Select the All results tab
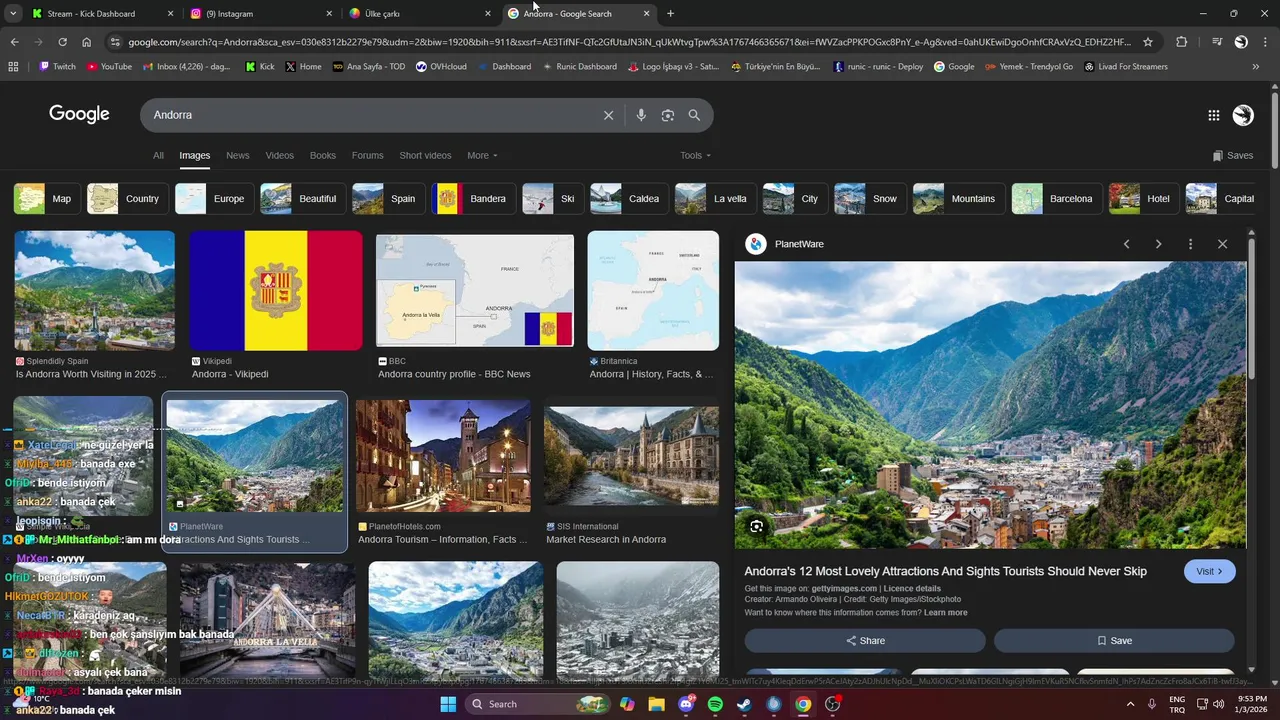The image size is (1280, 720). point(158,155)
